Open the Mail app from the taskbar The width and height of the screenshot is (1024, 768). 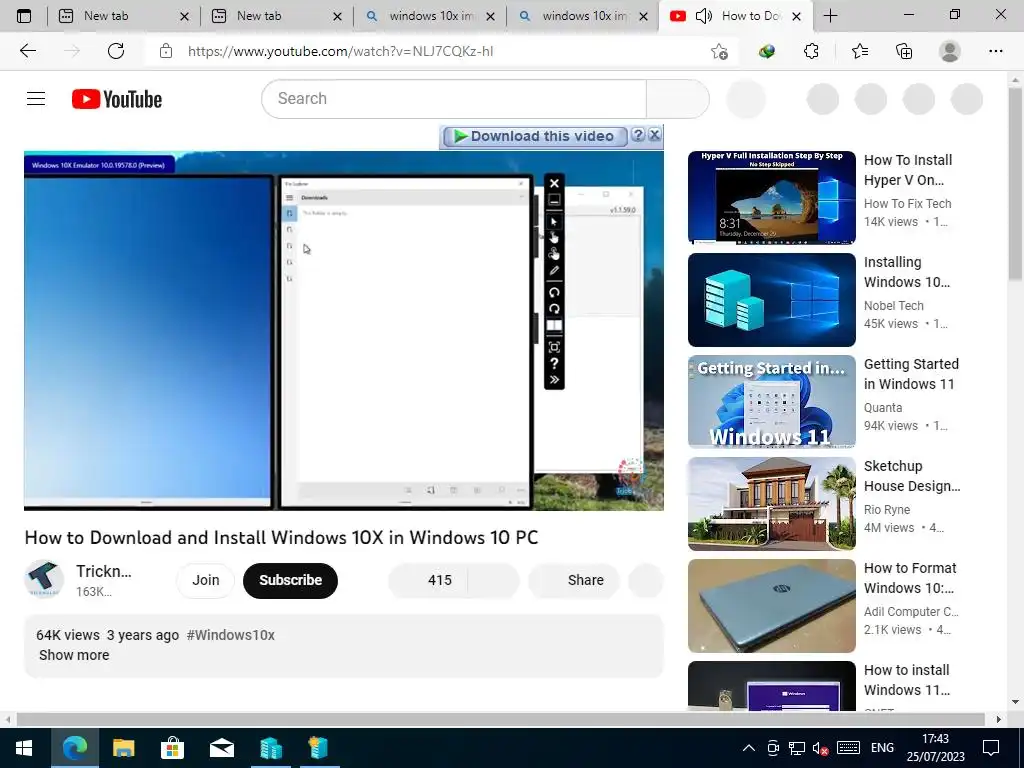click(x=222, y=748)
